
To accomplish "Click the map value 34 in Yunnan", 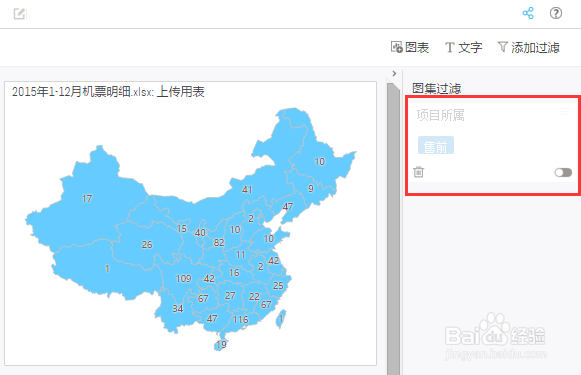I will coord(178,308).
